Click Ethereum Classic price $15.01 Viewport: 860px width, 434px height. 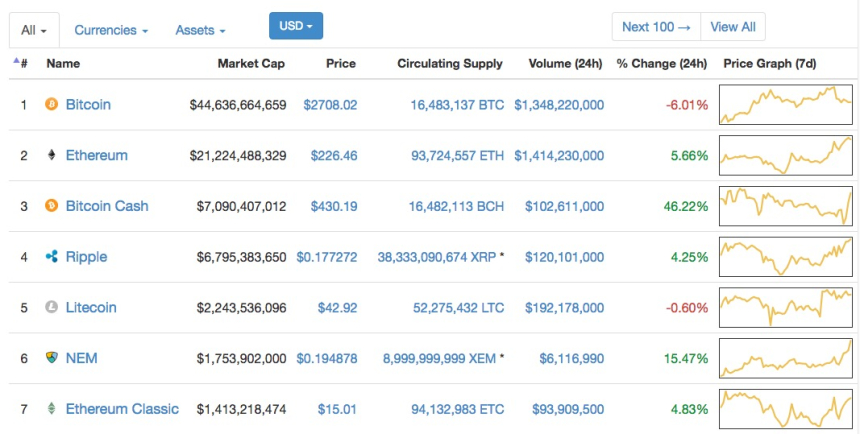click(x=337, y=409)
